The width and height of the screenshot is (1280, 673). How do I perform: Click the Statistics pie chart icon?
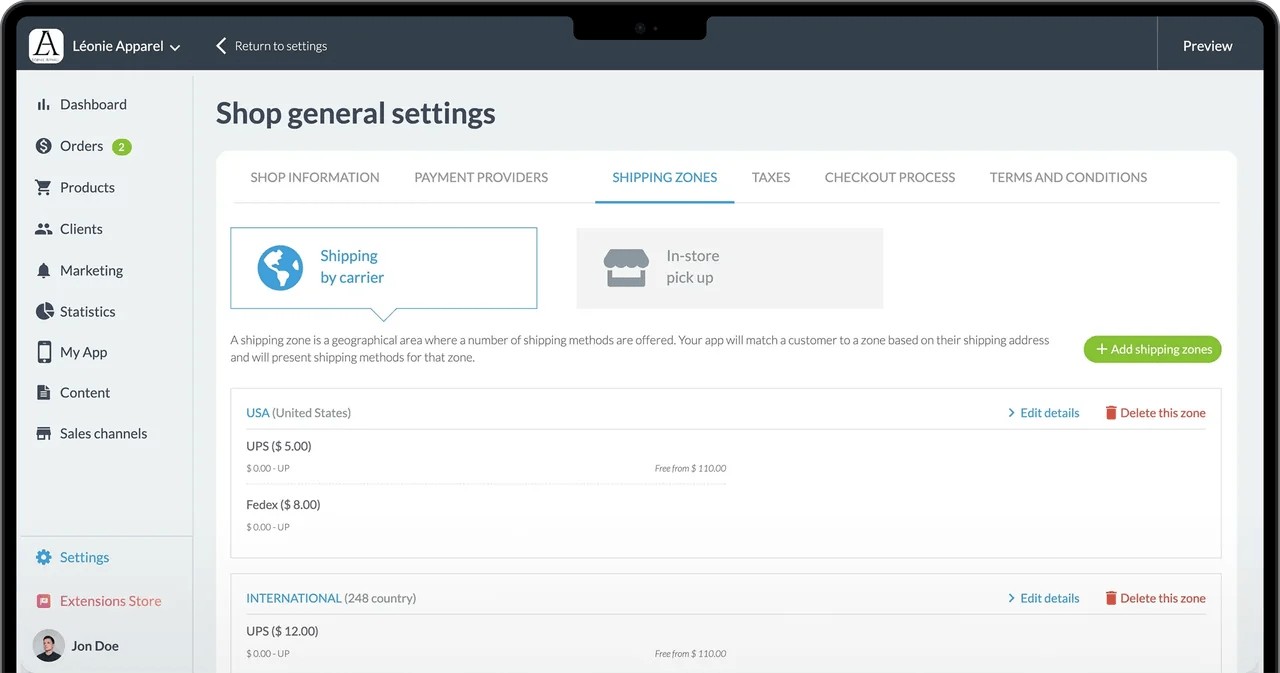point(43,312)
